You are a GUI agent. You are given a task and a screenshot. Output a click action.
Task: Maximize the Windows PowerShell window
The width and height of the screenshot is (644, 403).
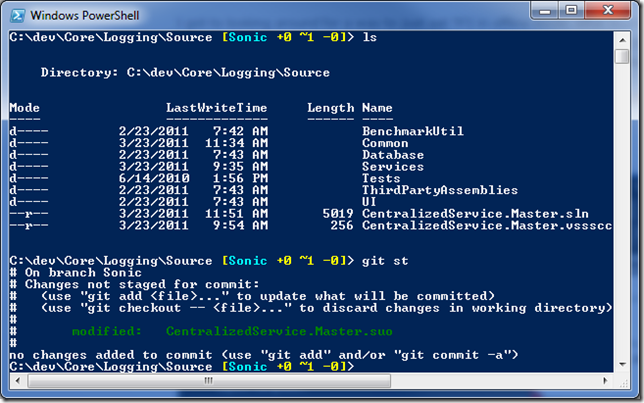pos(572,10)
